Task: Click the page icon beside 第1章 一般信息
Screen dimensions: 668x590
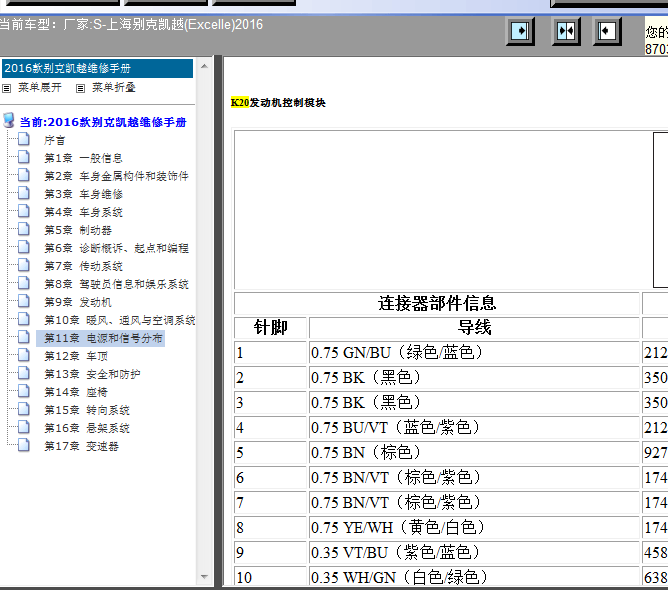Action: [23, 157]
